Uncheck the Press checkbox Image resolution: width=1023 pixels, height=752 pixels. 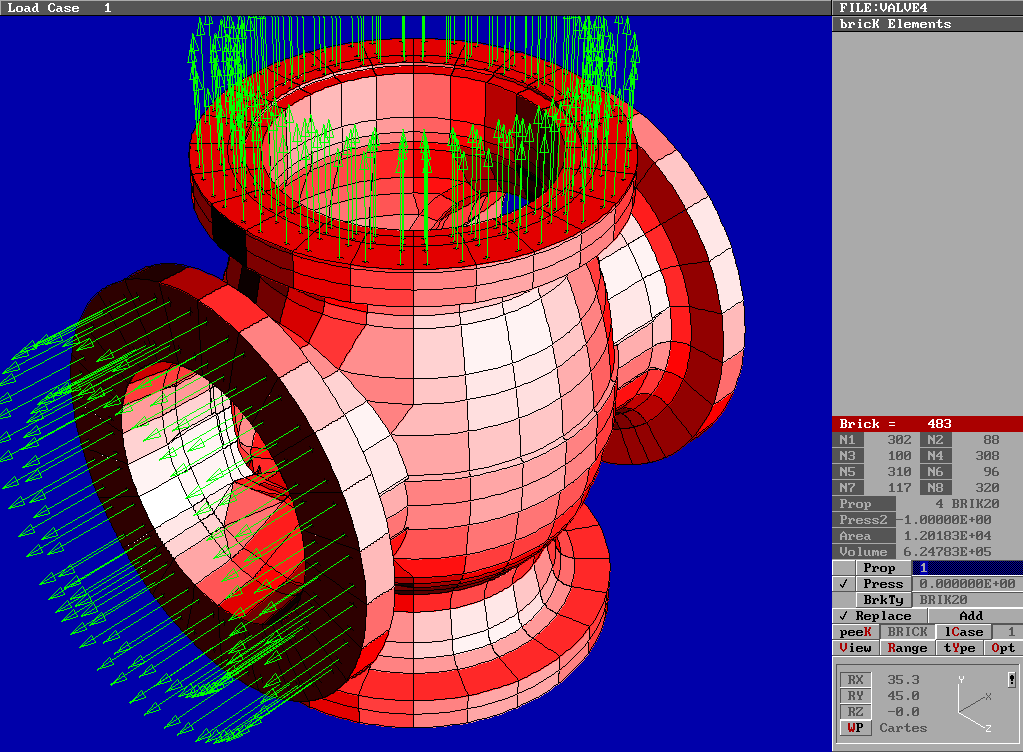click(x=843, y=584)
